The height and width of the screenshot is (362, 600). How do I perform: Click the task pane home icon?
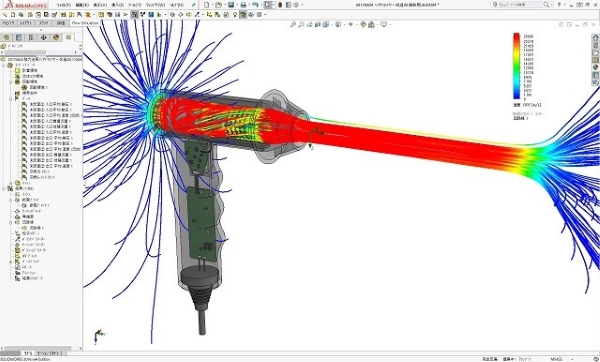(596, 38)
